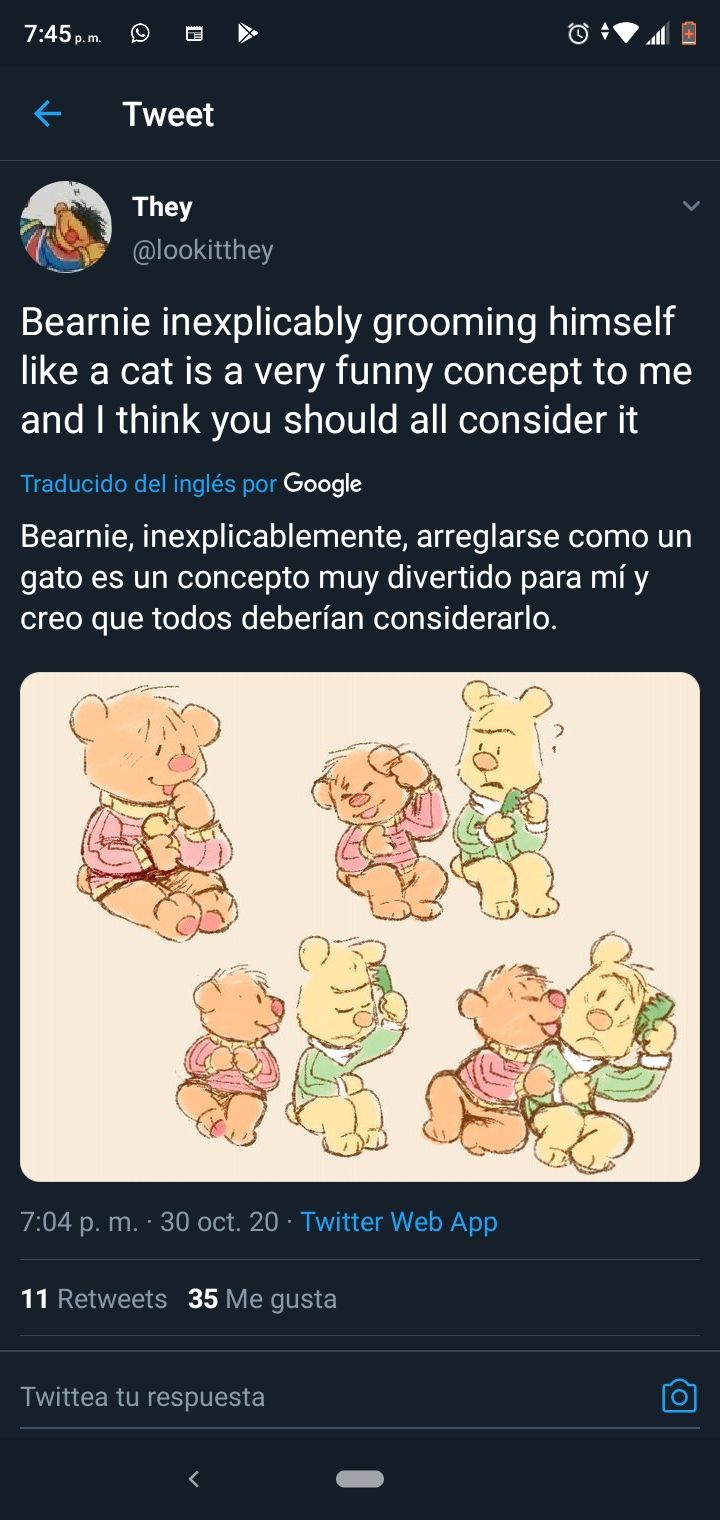The height and width of the screenshot is (1520, 720).
Task: Tap the back arrow in the Tweet header
Action: 47,114
